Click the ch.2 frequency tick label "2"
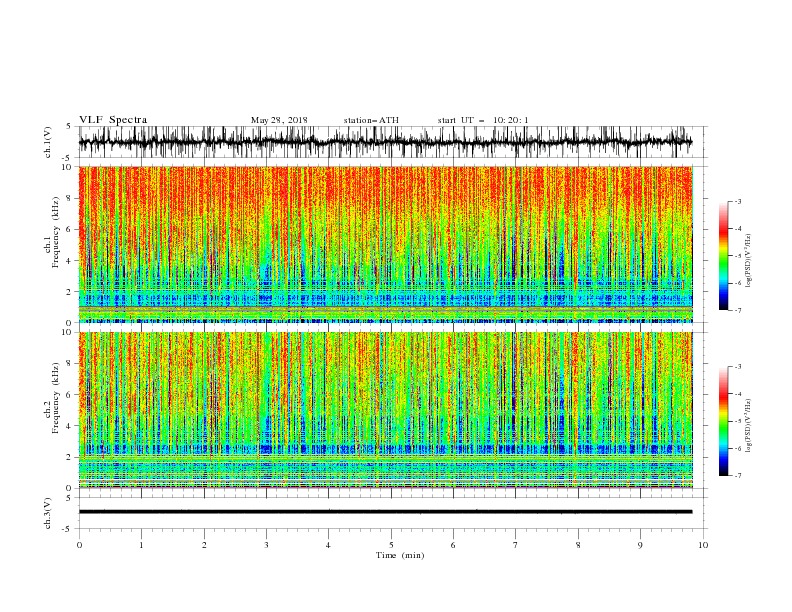The height and width of the screenshot is (612, 792). [70, 457]
